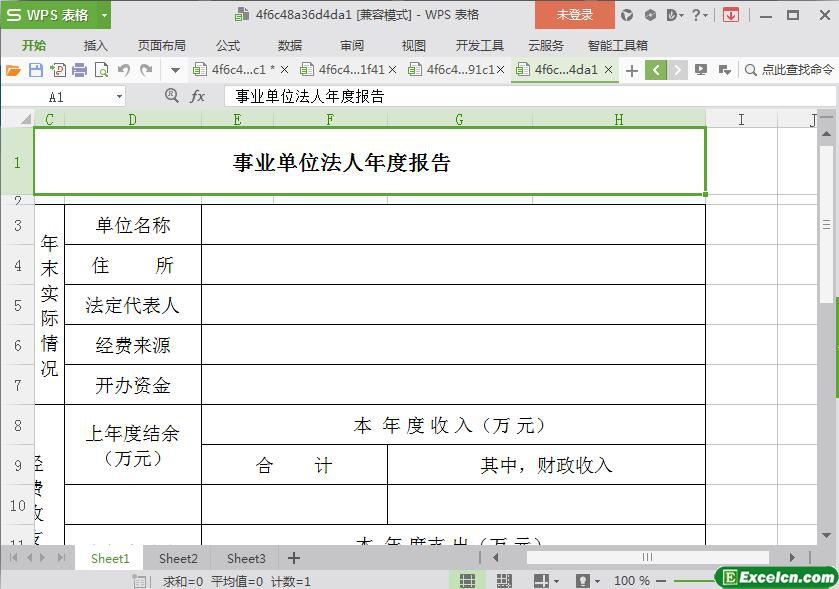This screenshot has height=589, width=839.
Task: Click the fx insert function icon
Action: (x=197, y=96)
